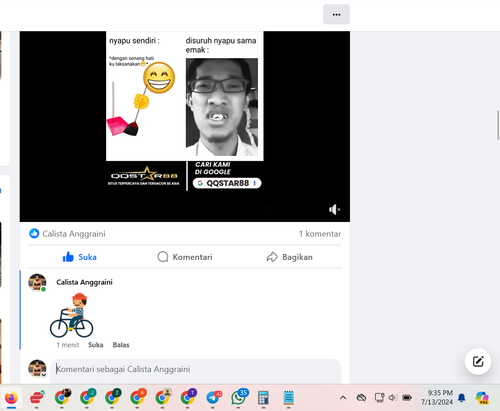
Task: Open commenter Calista Anggraini's profile name
Action: (x=84, y=282)
